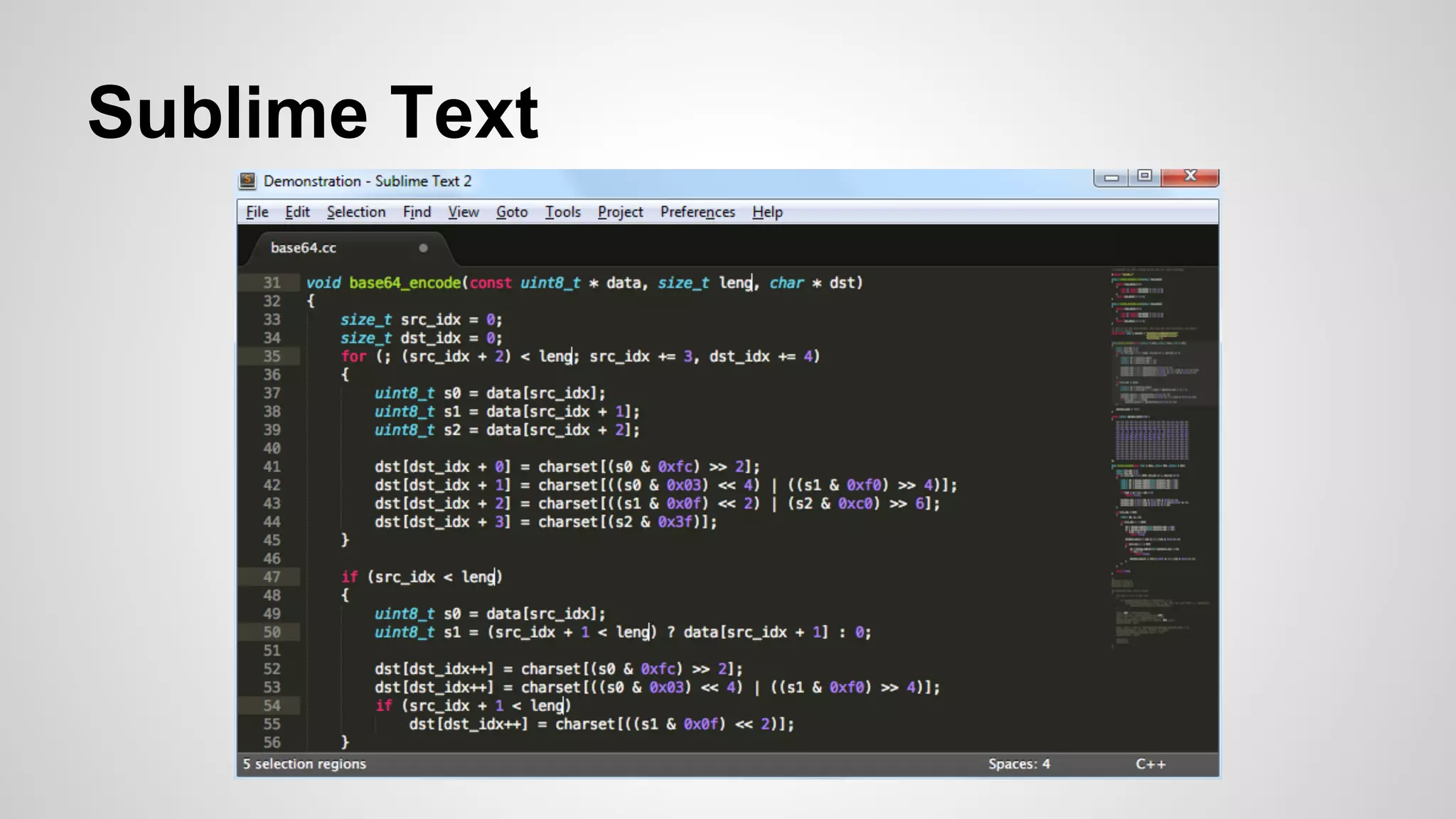Open the Find menu
This screenshot has width=1456, height=819.
[417, 212]
